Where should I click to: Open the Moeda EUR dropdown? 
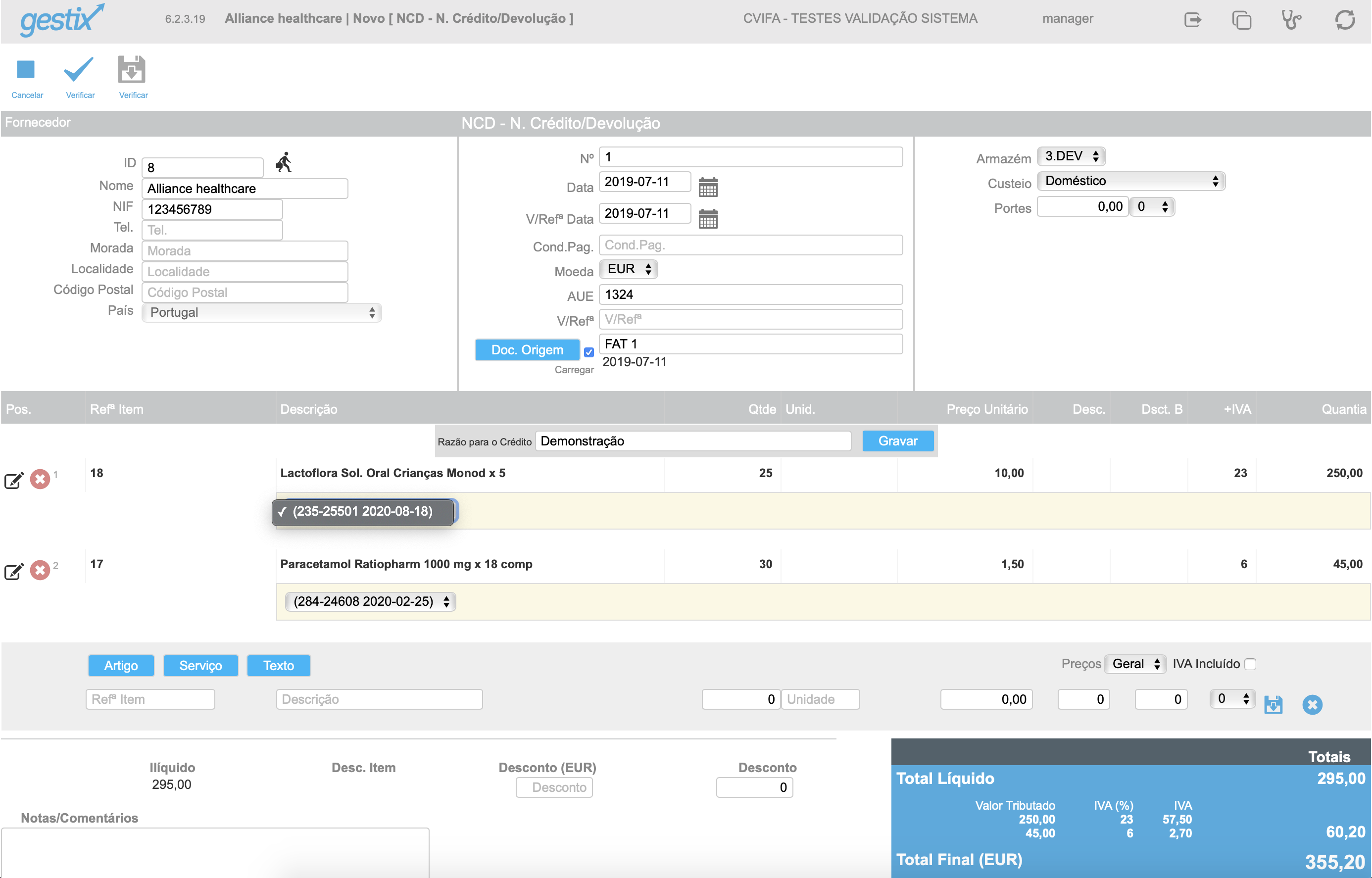coord(629,269)
